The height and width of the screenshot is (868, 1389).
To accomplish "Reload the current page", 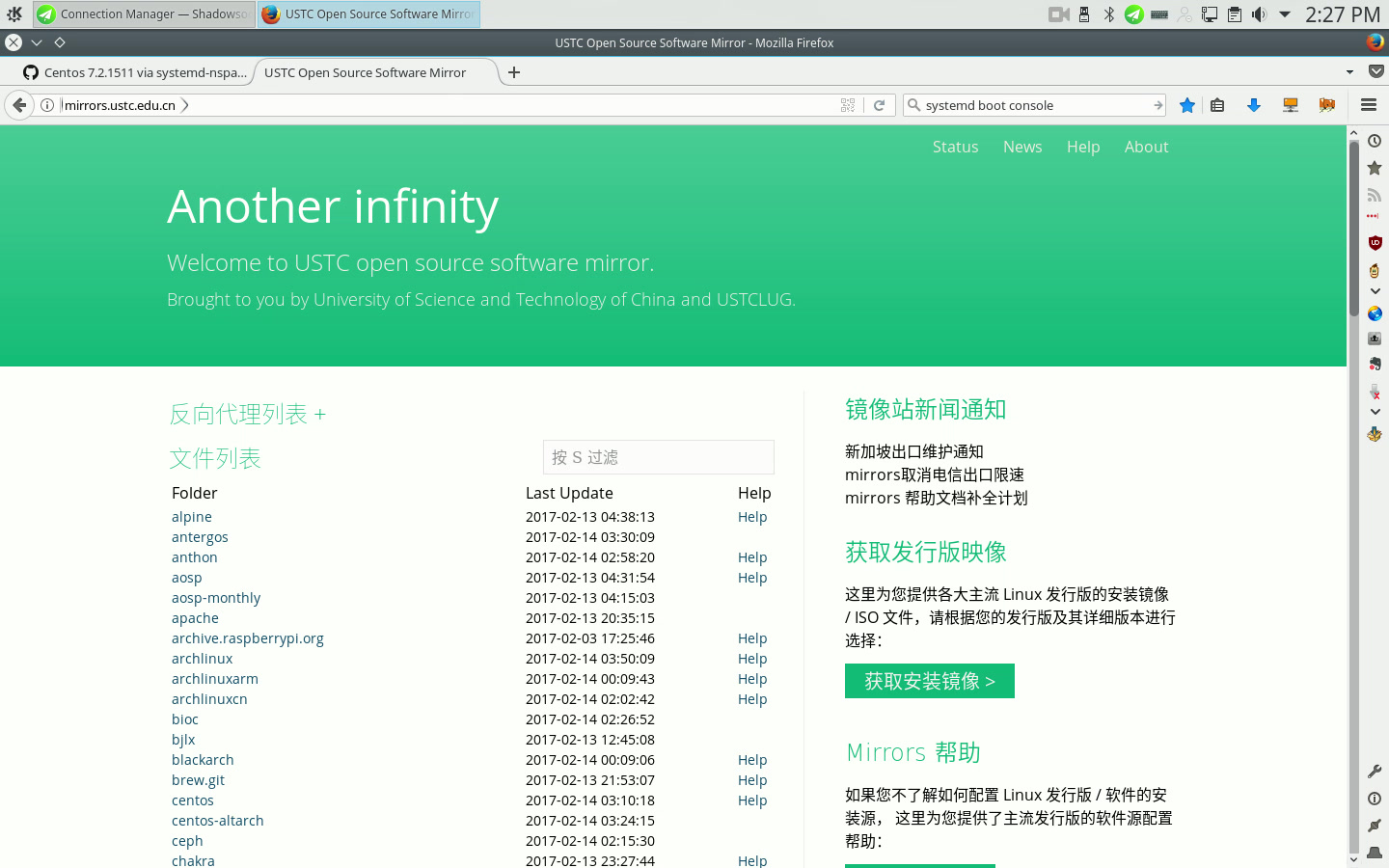I will pos(879,105).
